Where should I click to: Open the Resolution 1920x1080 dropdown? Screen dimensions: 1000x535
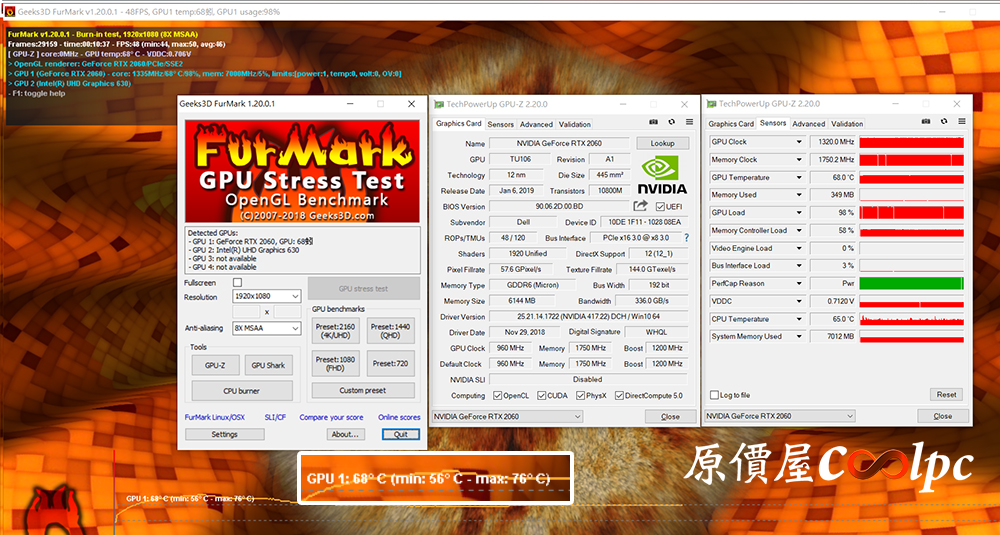266,297
